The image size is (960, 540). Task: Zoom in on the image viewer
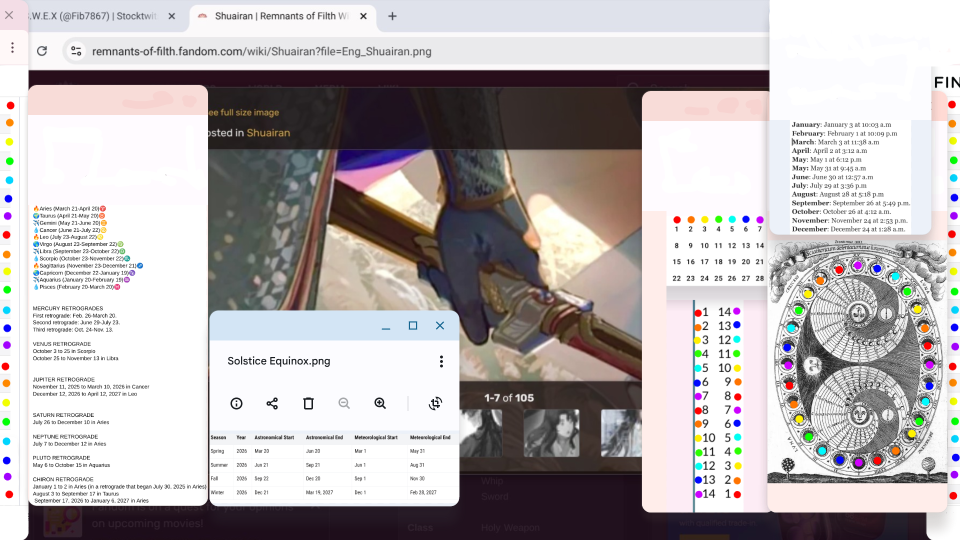pos(380,403)
